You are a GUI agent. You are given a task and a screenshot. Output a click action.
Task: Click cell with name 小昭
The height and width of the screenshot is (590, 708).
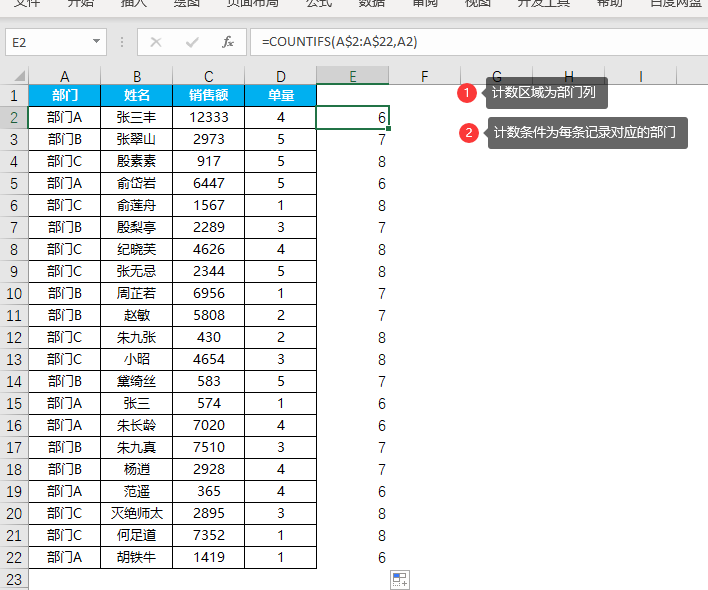tap(136, 359)
